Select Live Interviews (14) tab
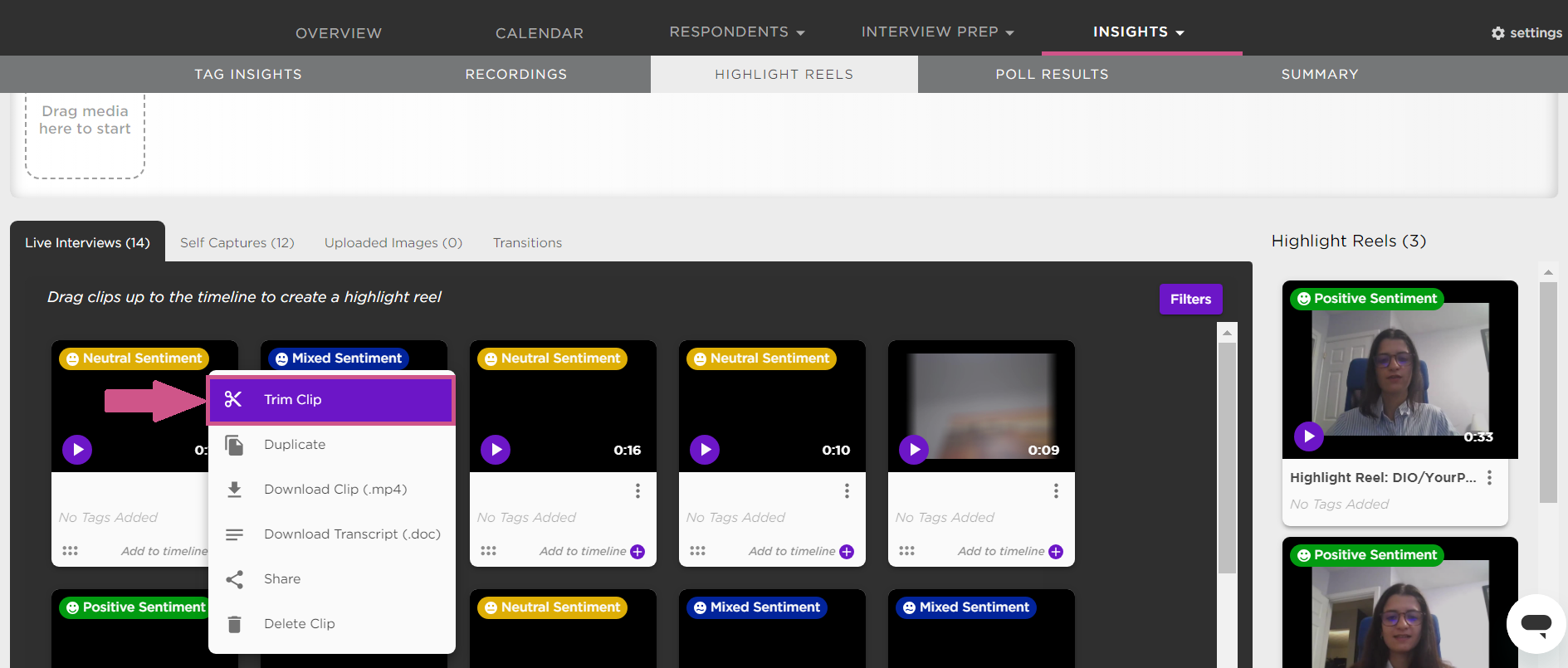The width and height of the screenshot is (1568, 668). [x=87, y=242]
